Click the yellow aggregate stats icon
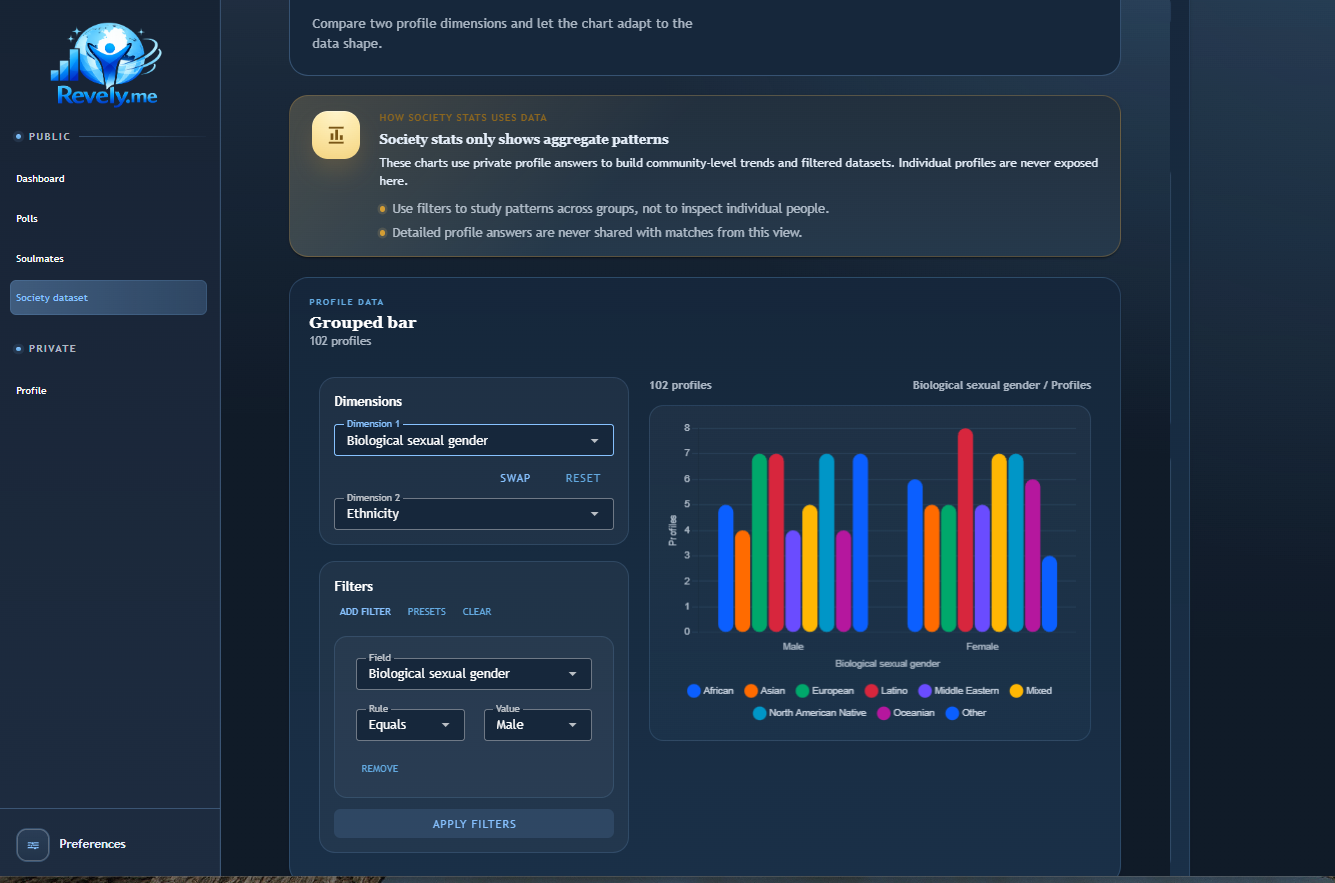Screen dimensions: 1335x883 [336, 134]
